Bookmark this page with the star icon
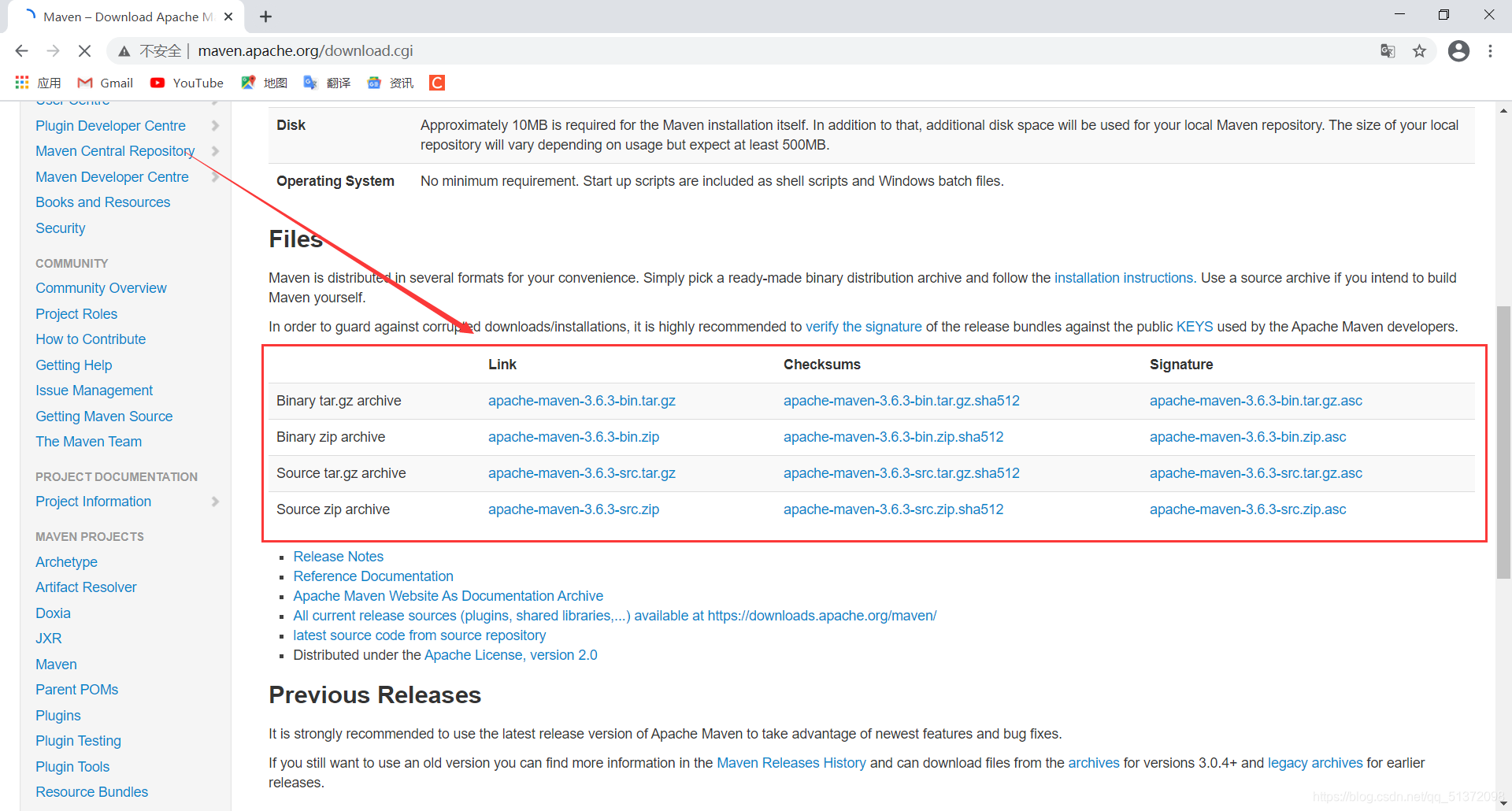The height and width of the screenshot is (811, 1512). click(x=1419, y=51)
